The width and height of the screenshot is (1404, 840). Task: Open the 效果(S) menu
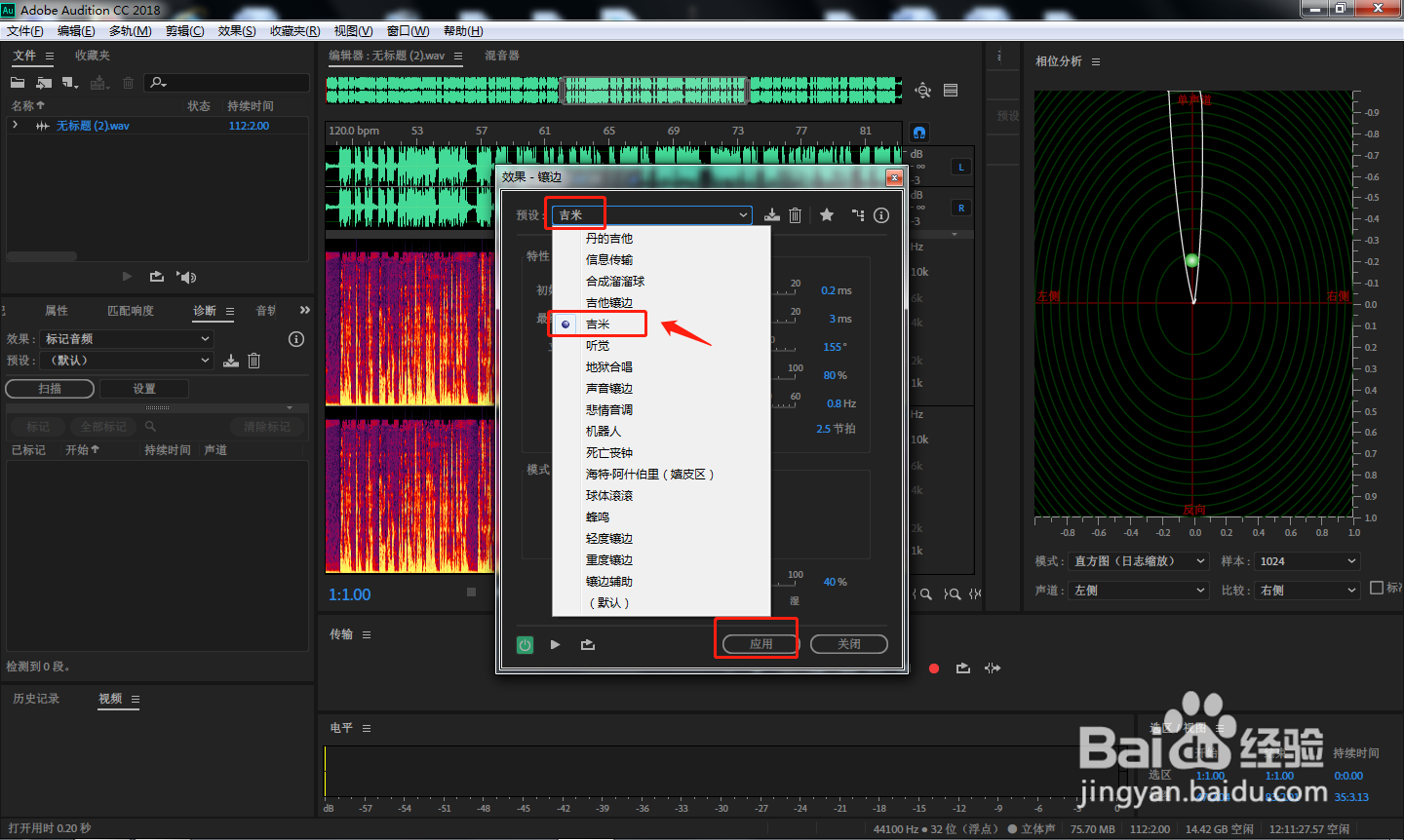[x=237, y=31]
